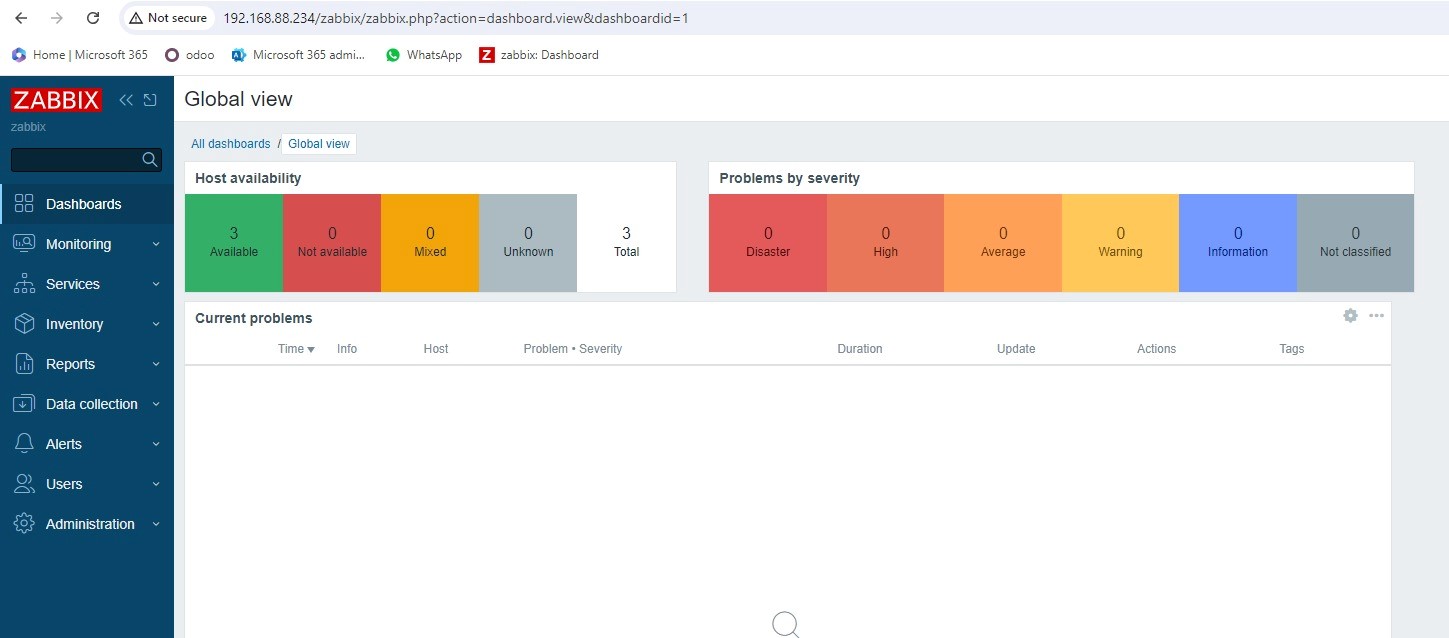1449x638 pixels.
Task: Click the Zabbix logo
Action: click(x=56, y=100)
